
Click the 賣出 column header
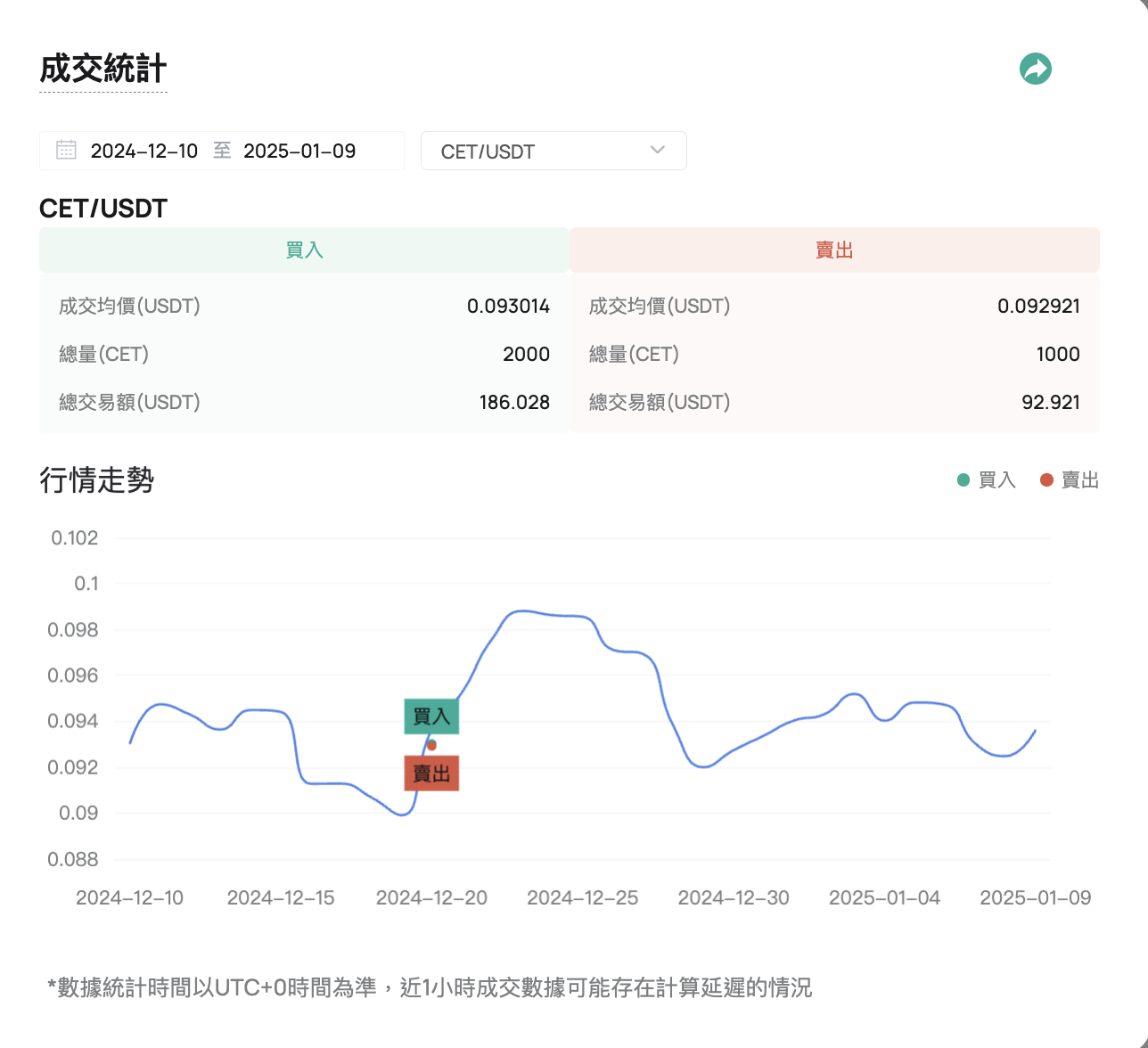[834, 250]
